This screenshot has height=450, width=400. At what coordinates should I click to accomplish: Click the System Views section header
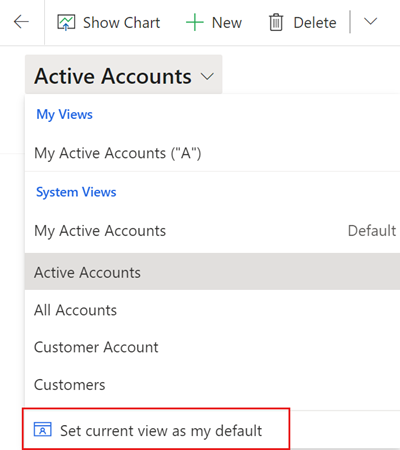pyautogui.click(x=76, y=192)
